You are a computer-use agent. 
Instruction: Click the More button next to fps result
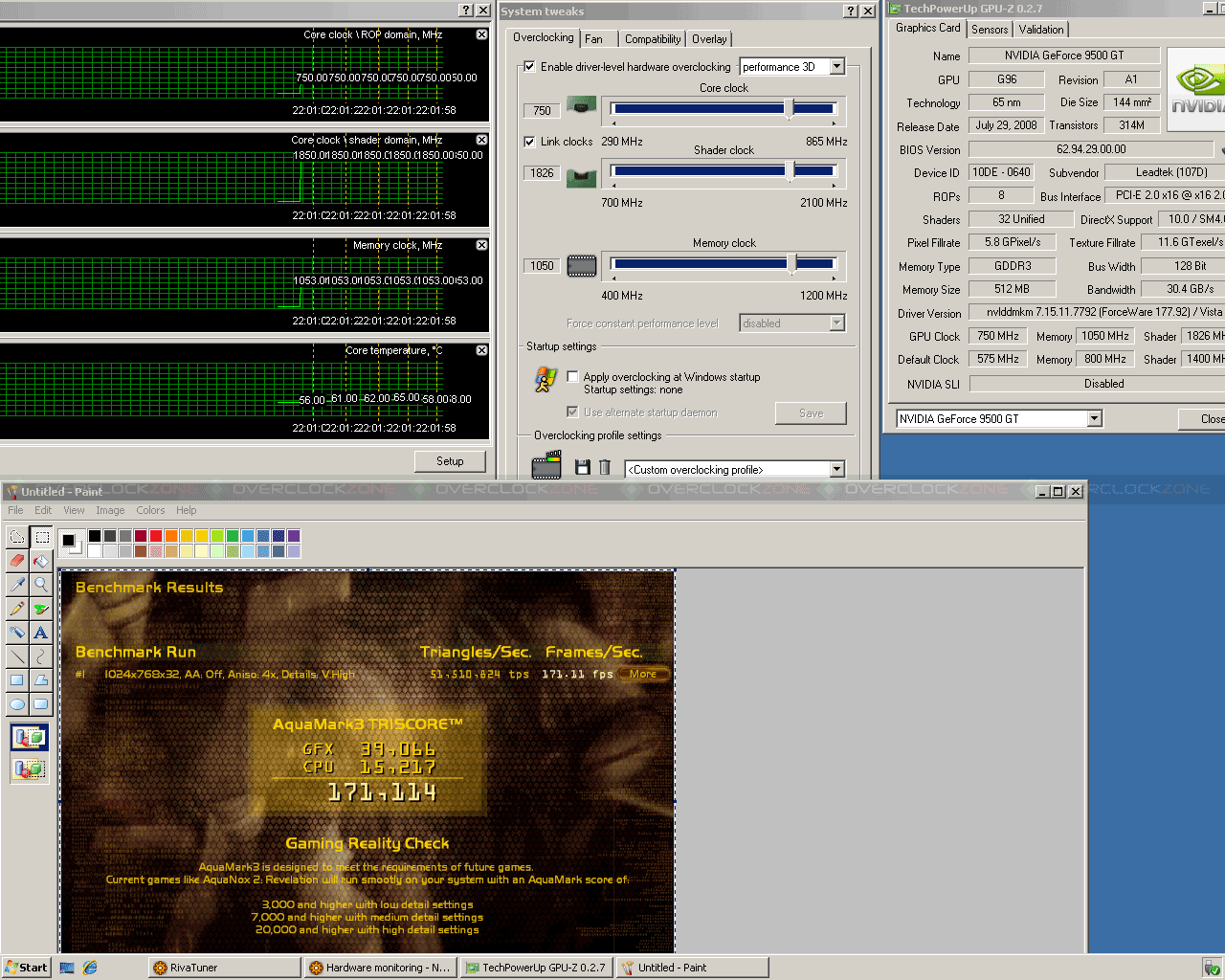click(643, 674)
